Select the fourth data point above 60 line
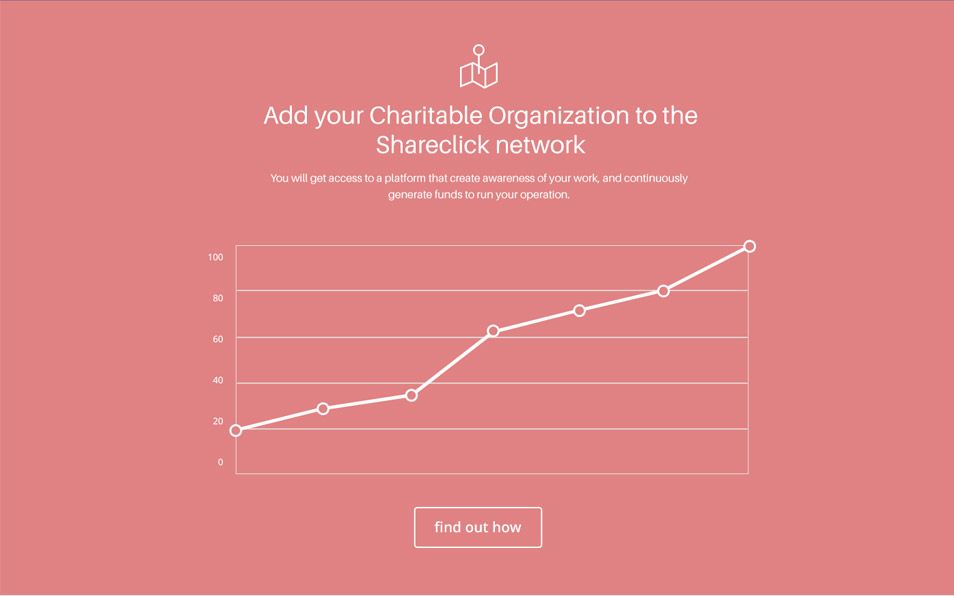This screenshot has width=954, height=596. click(493, 331)
